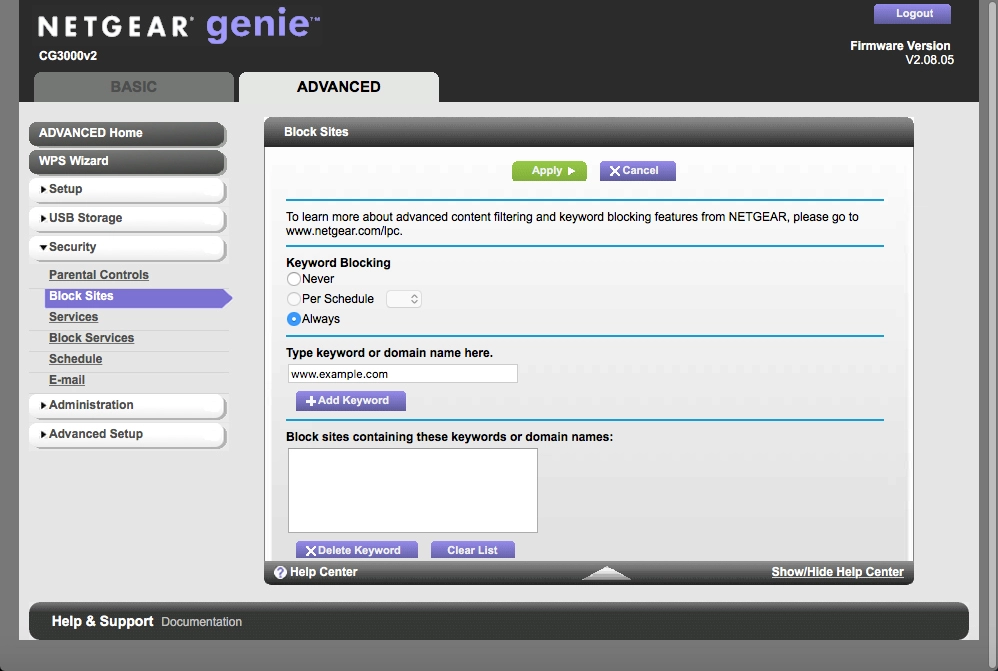The width and height of the screenshot is (998, 671).
Task: Collapse the Security section
Action: point(126,247)
